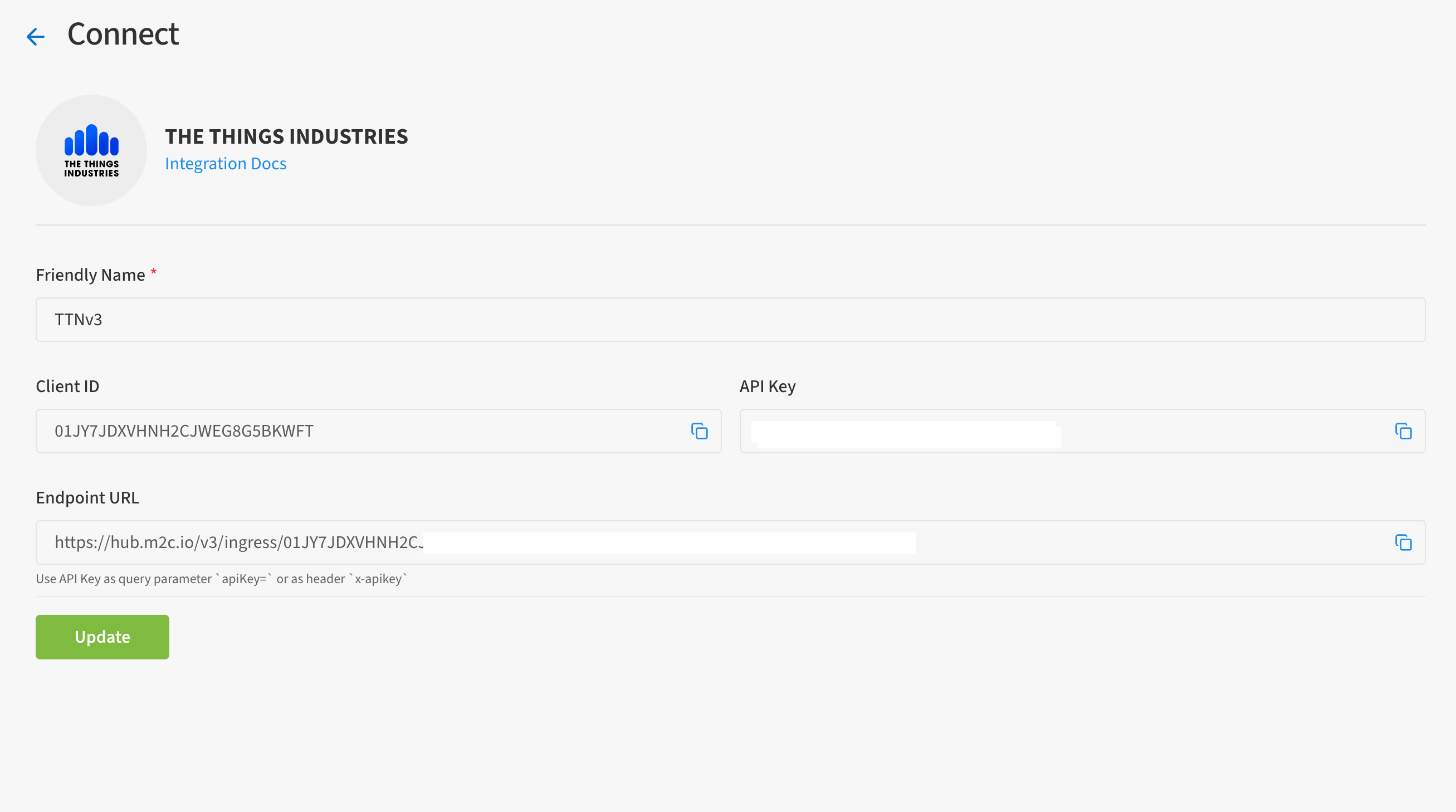Click the API Key label
The image size is (1456, 812).
pyautogui.click(x=767, y=387)
